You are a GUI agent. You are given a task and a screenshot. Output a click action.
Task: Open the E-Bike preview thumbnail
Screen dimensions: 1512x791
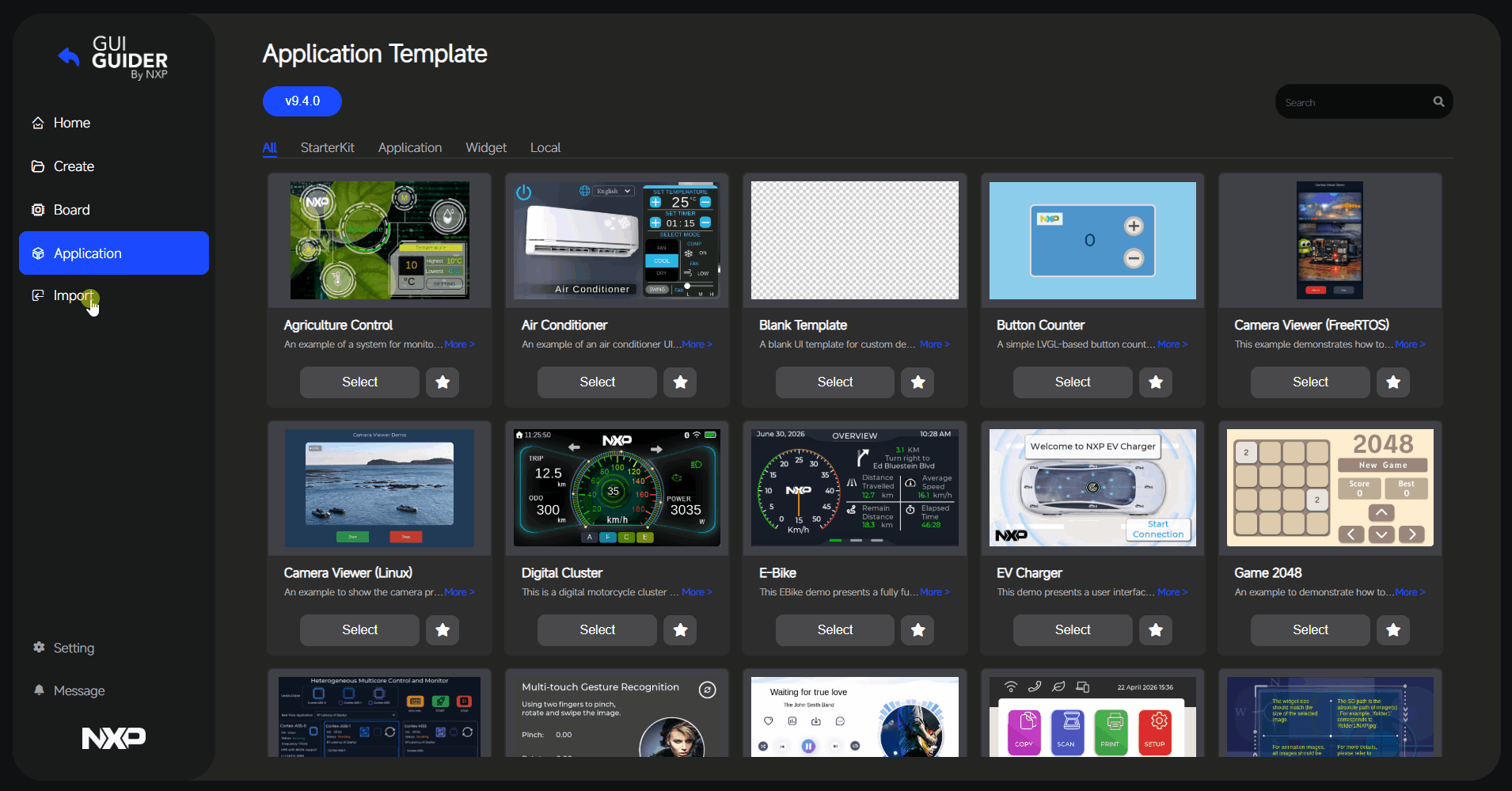click(855, 488)
